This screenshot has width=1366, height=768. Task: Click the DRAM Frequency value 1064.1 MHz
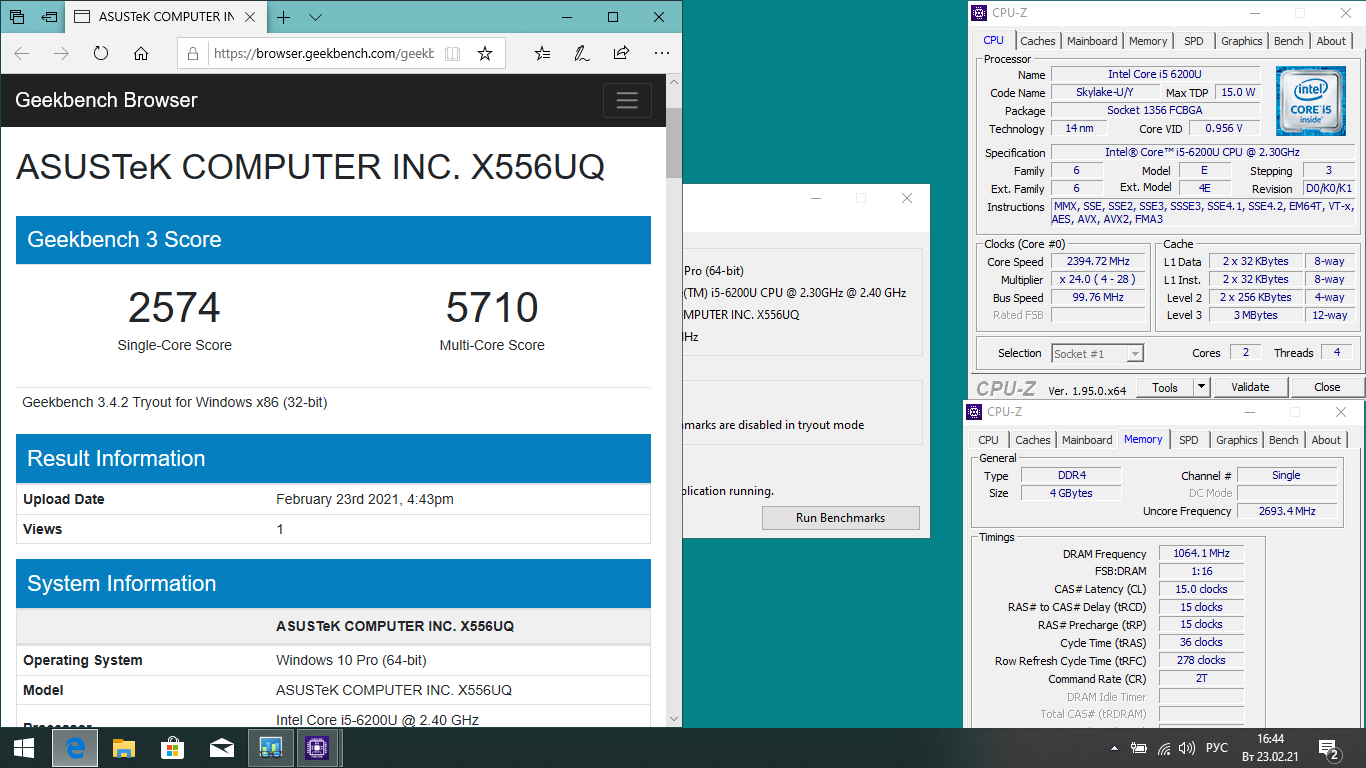point(1202,554)
